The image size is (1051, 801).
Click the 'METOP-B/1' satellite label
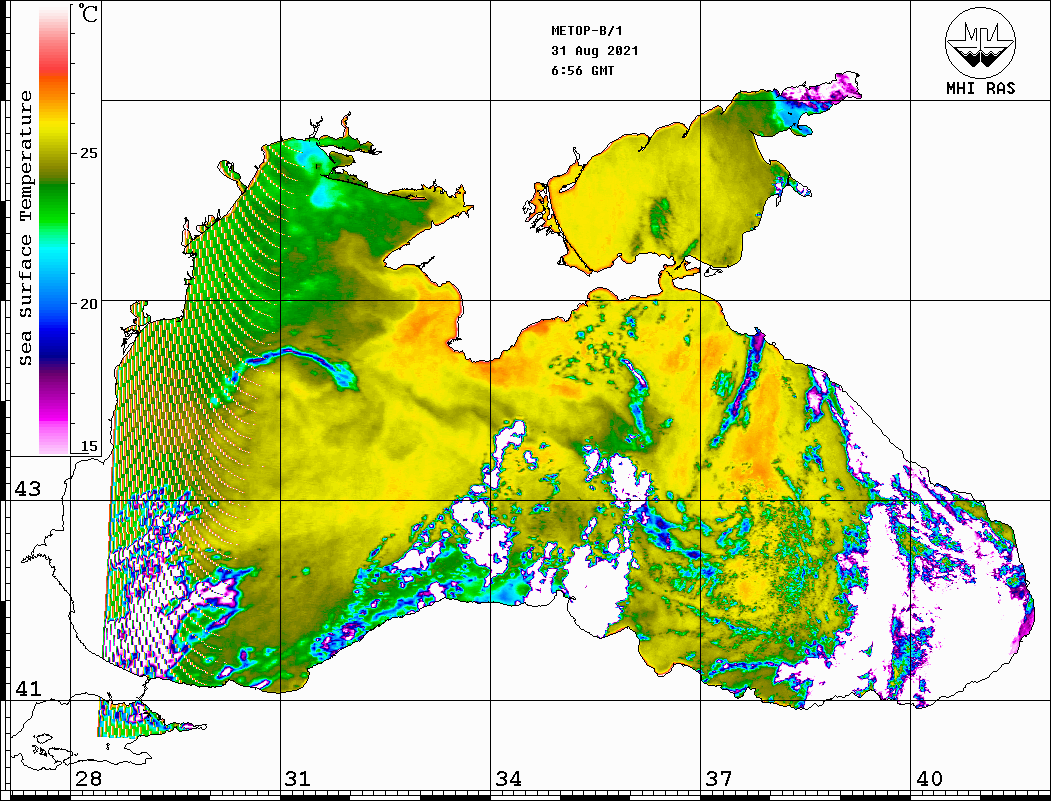point(587,31)
